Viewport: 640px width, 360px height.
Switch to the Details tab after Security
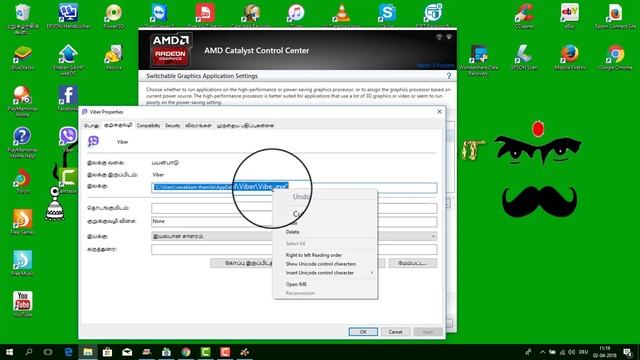[x=199, y=125]
